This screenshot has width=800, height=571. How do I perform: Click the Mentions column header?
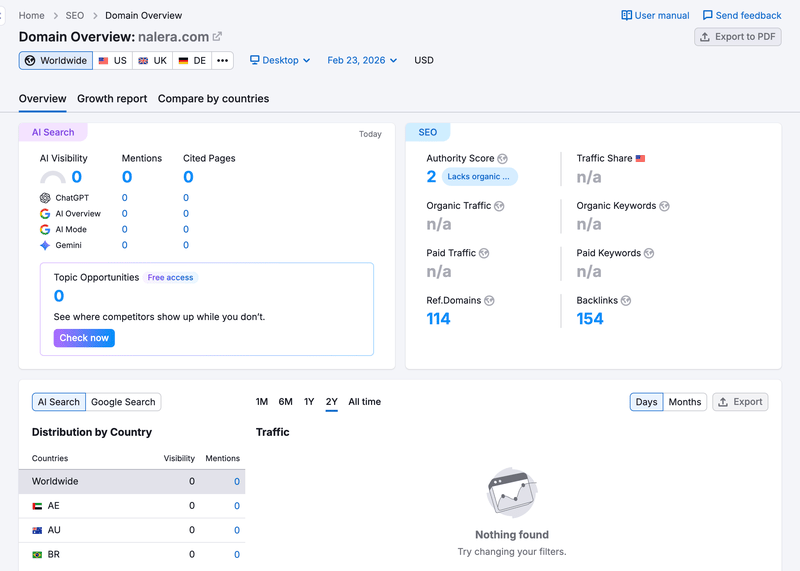(222, 458)
